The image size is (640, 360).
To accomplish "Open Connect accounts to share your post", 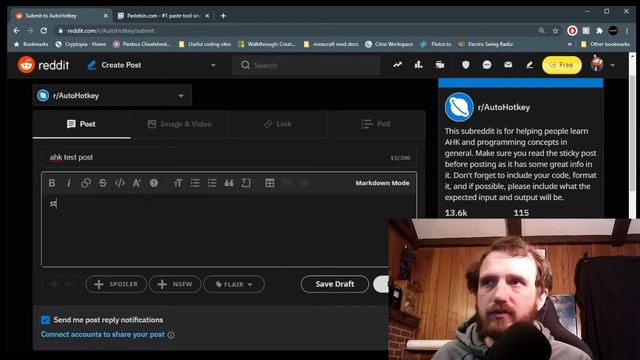I will pos(103,334).
